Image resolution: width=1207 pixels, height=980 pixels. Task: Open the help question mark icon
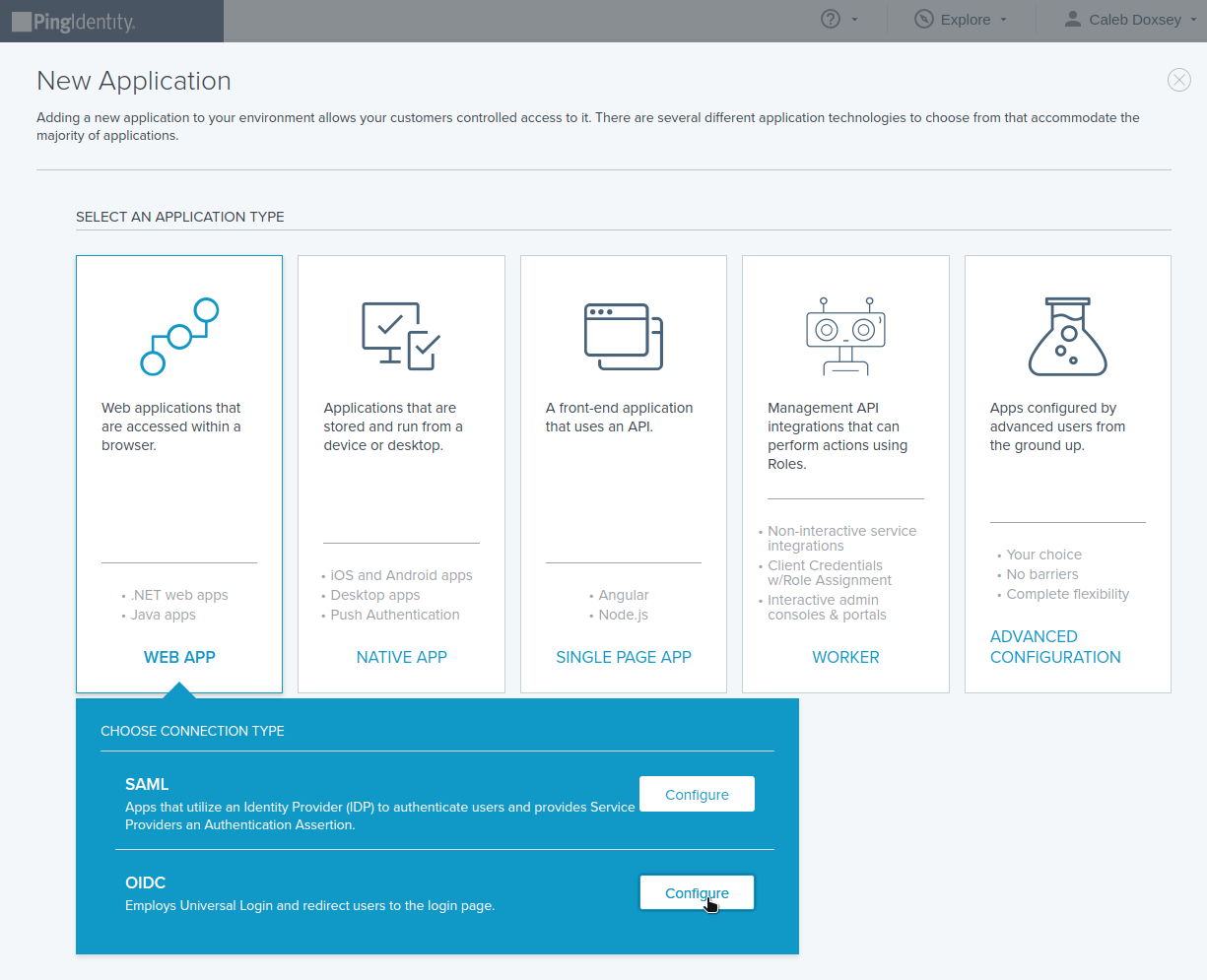click(831, 19)
